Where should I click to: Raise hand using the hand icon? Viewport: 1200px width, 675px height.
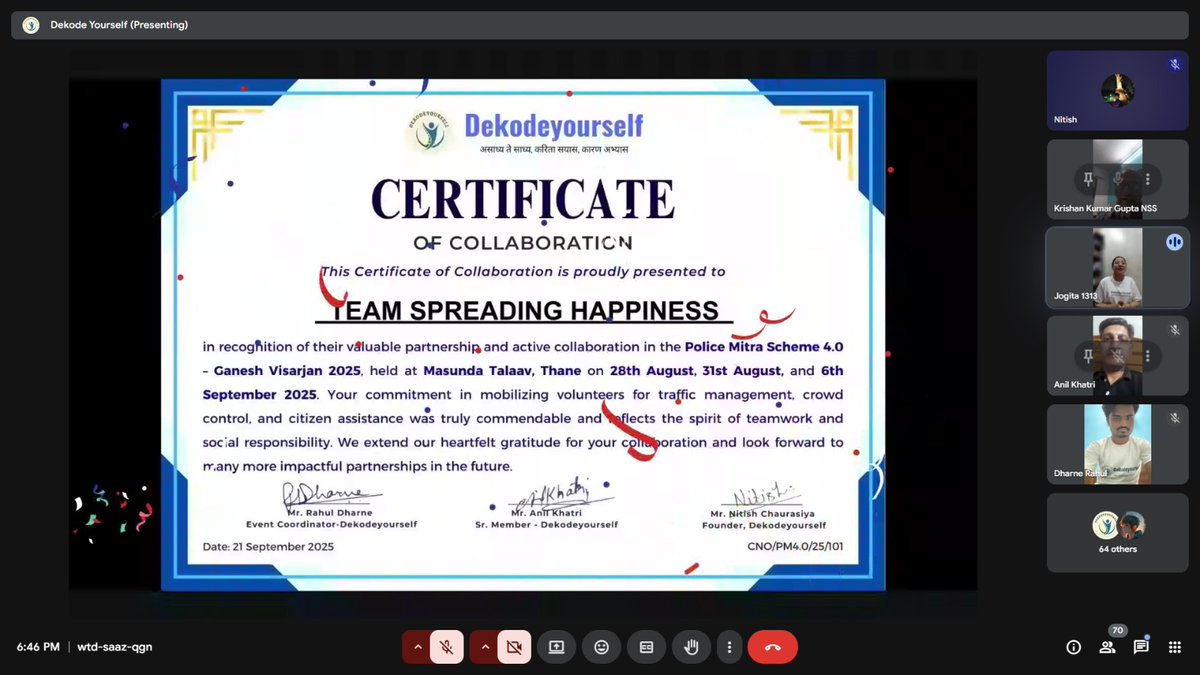[x=691, y=647]
